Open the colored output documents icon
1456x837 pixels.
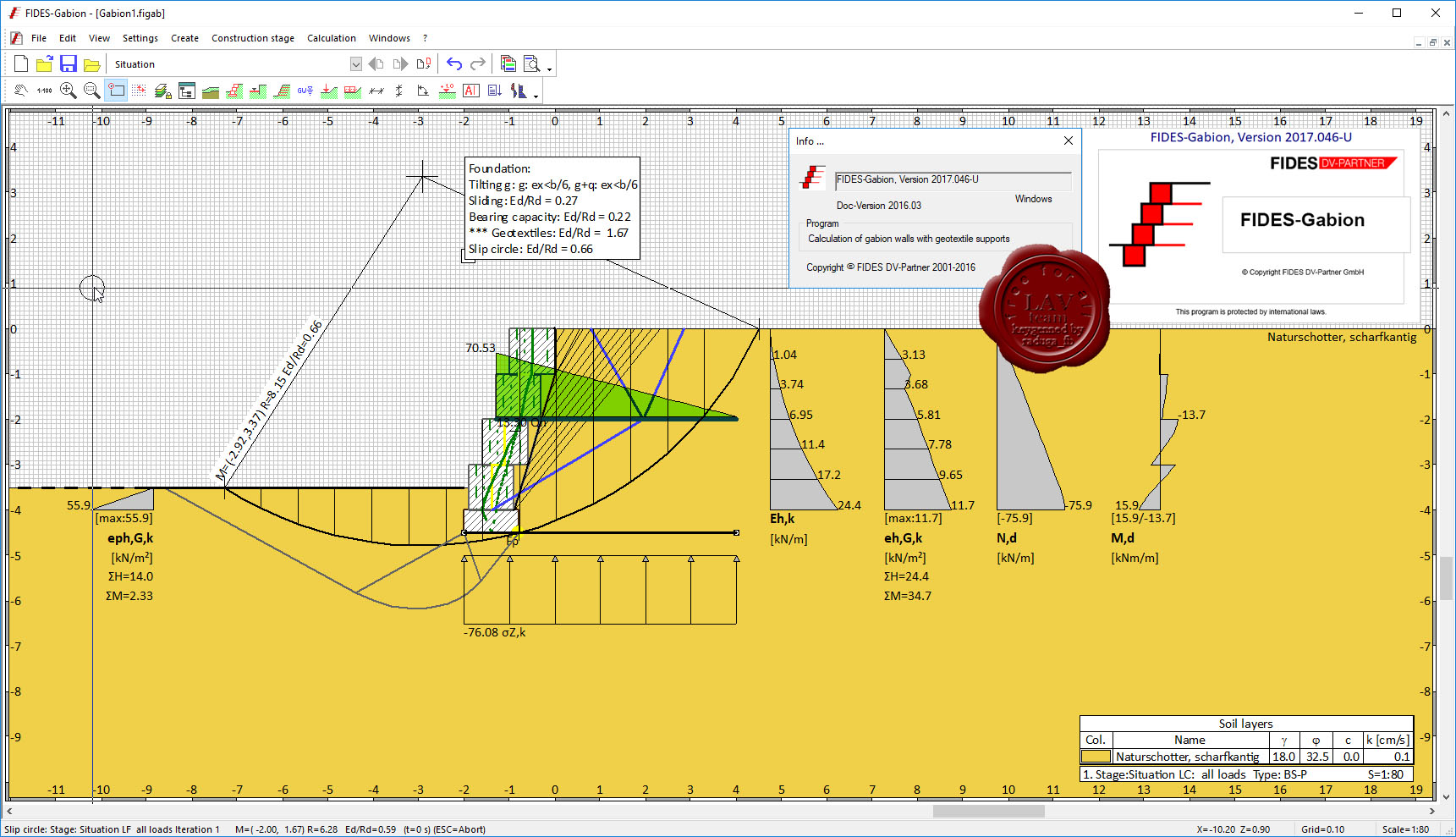(508, 64)
